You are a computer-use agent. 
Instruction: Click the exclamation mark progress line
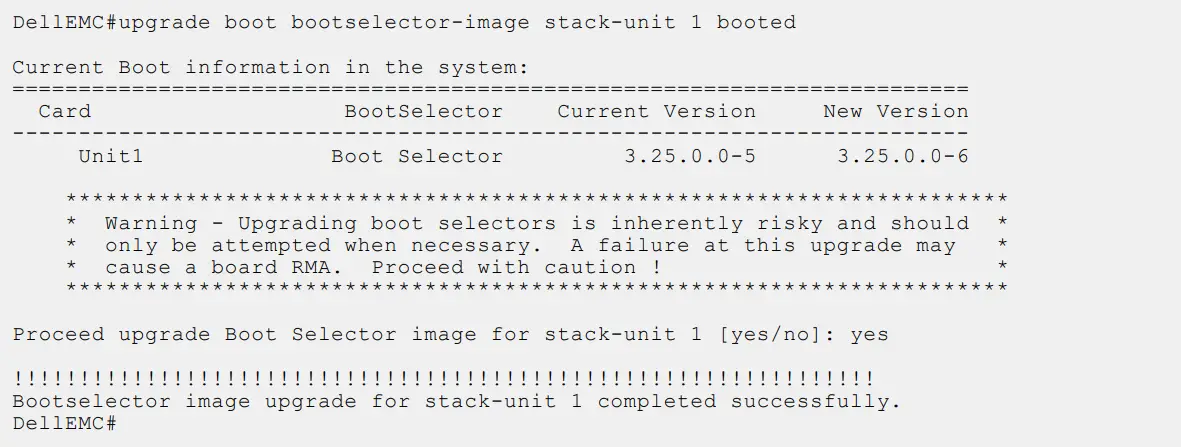443,379
